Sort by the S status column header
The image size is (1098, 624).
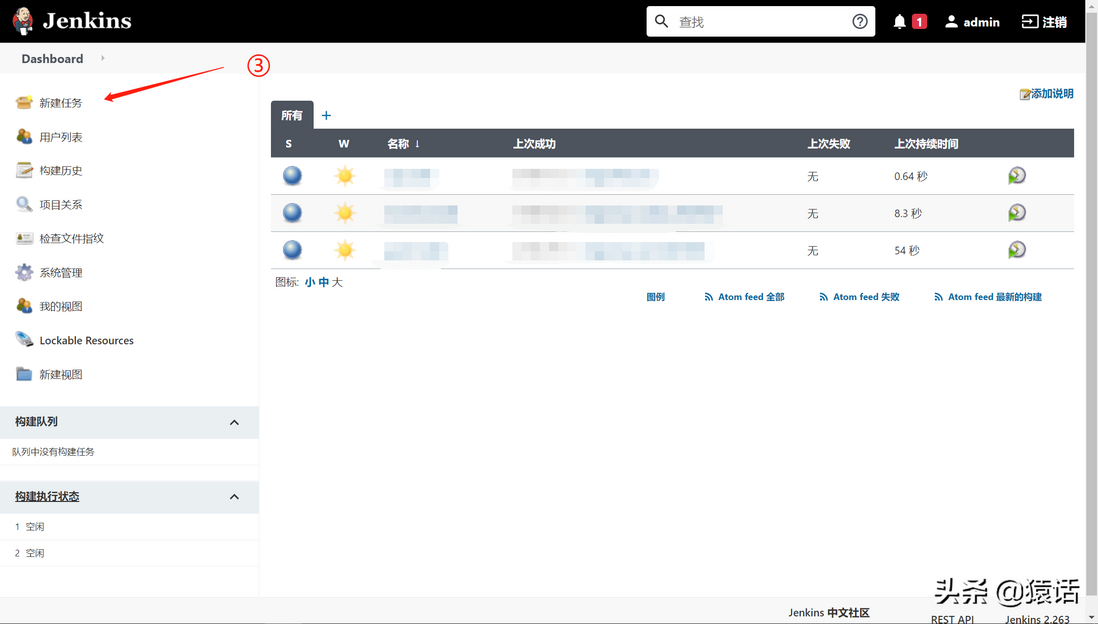tap(289, 144)
